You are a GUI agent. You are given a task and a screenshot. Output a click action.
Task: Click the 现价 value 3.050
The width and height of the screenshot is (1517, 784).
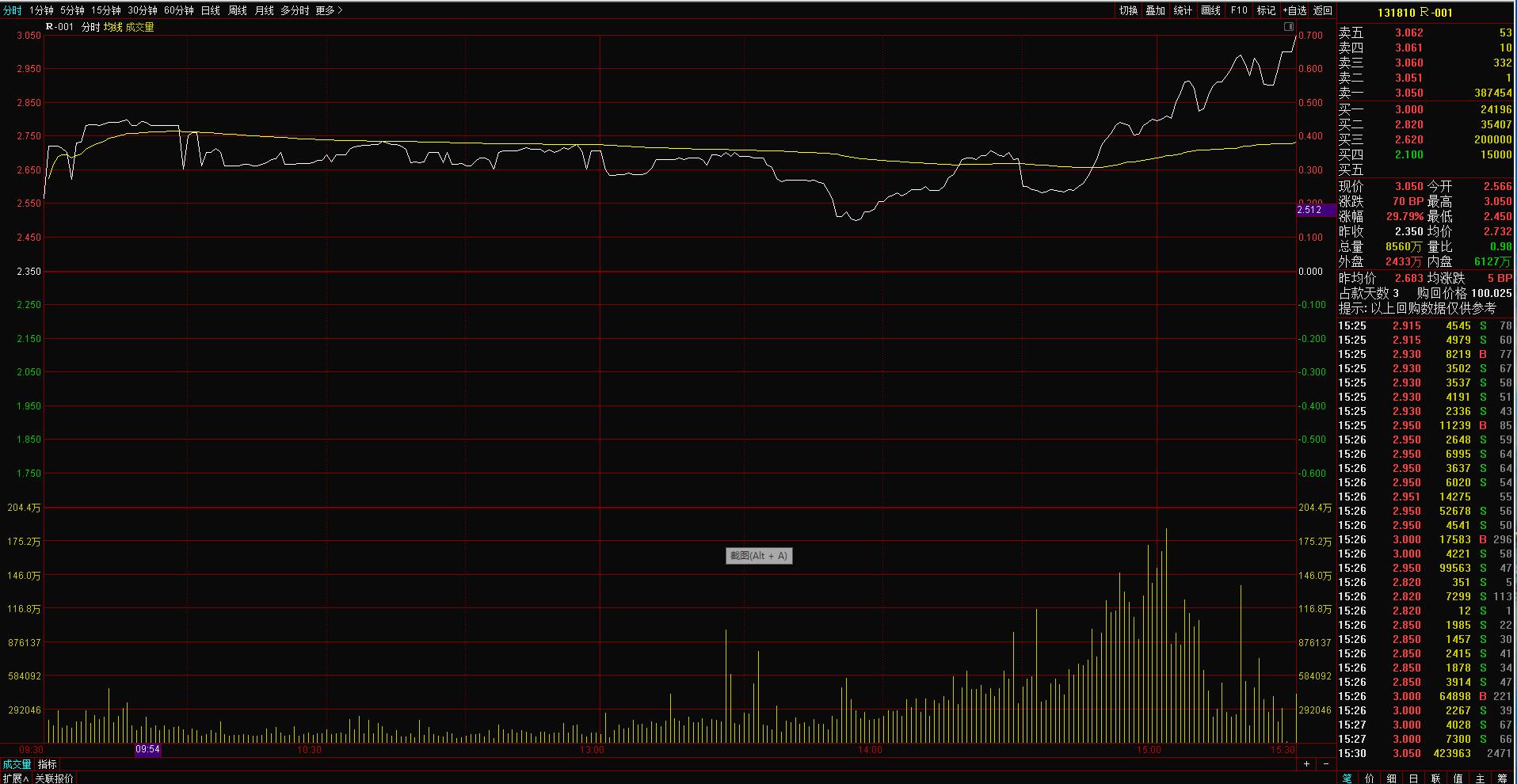tap(1409, 186)
